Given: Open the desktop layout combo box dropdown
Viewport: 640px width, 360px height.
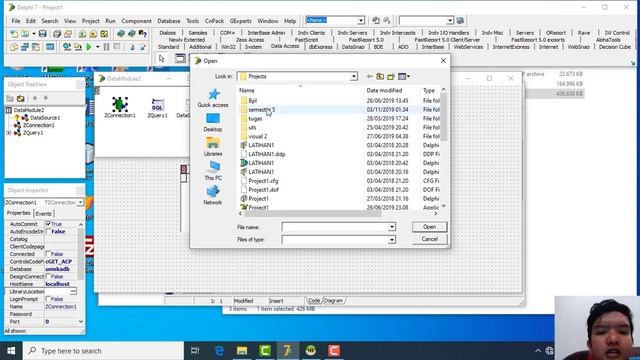Looking at the screenshot, I should tap(361, 20).
